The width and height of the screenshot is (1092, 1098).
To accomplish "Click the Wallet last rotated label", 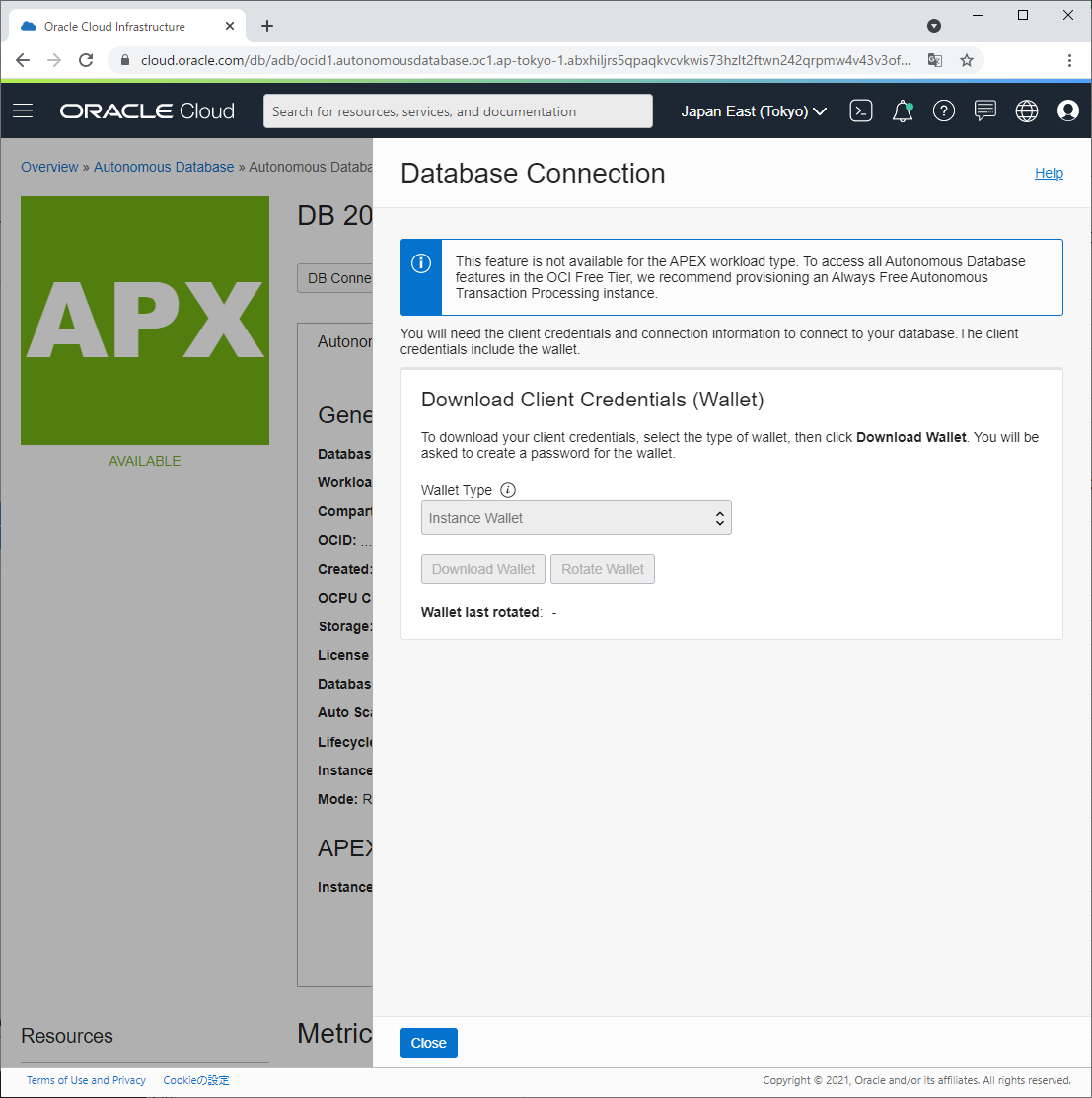I will (x=481, y=612).
